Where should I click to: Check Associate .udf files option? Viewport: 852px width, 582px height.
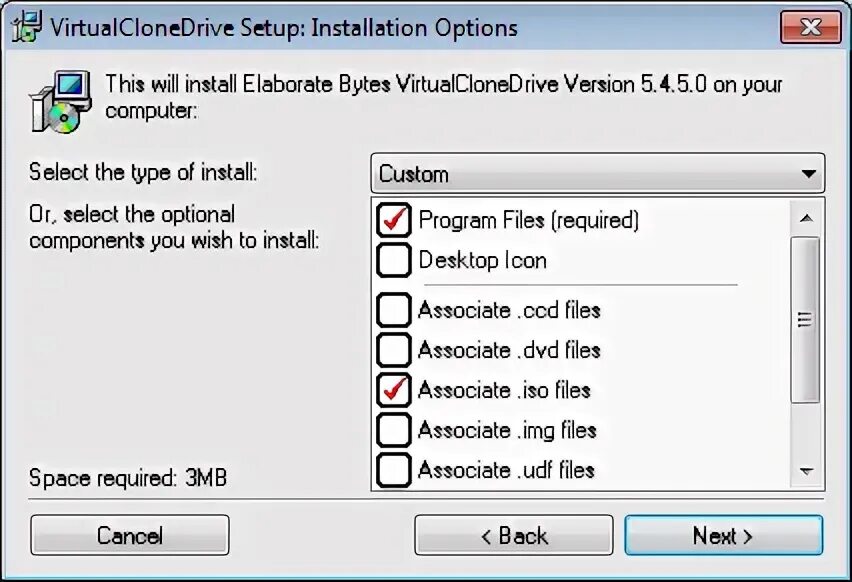(393, 470)
